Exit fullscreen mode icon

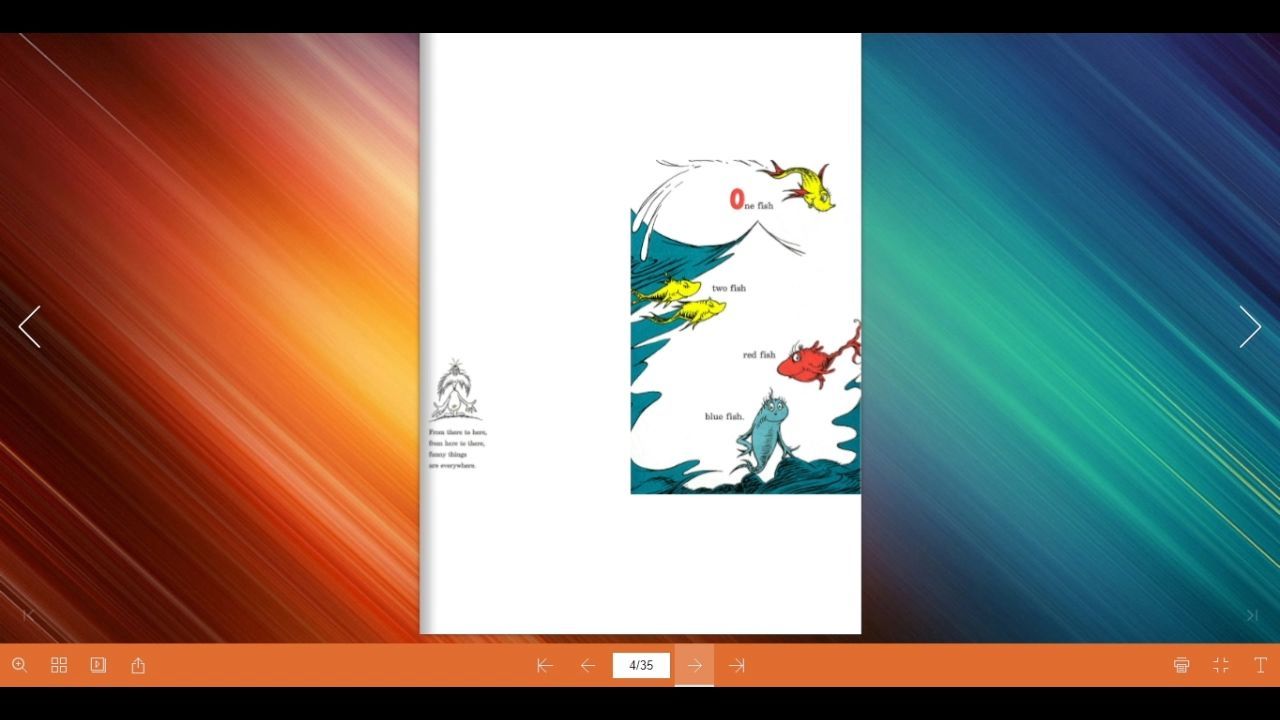(1221, 665)
